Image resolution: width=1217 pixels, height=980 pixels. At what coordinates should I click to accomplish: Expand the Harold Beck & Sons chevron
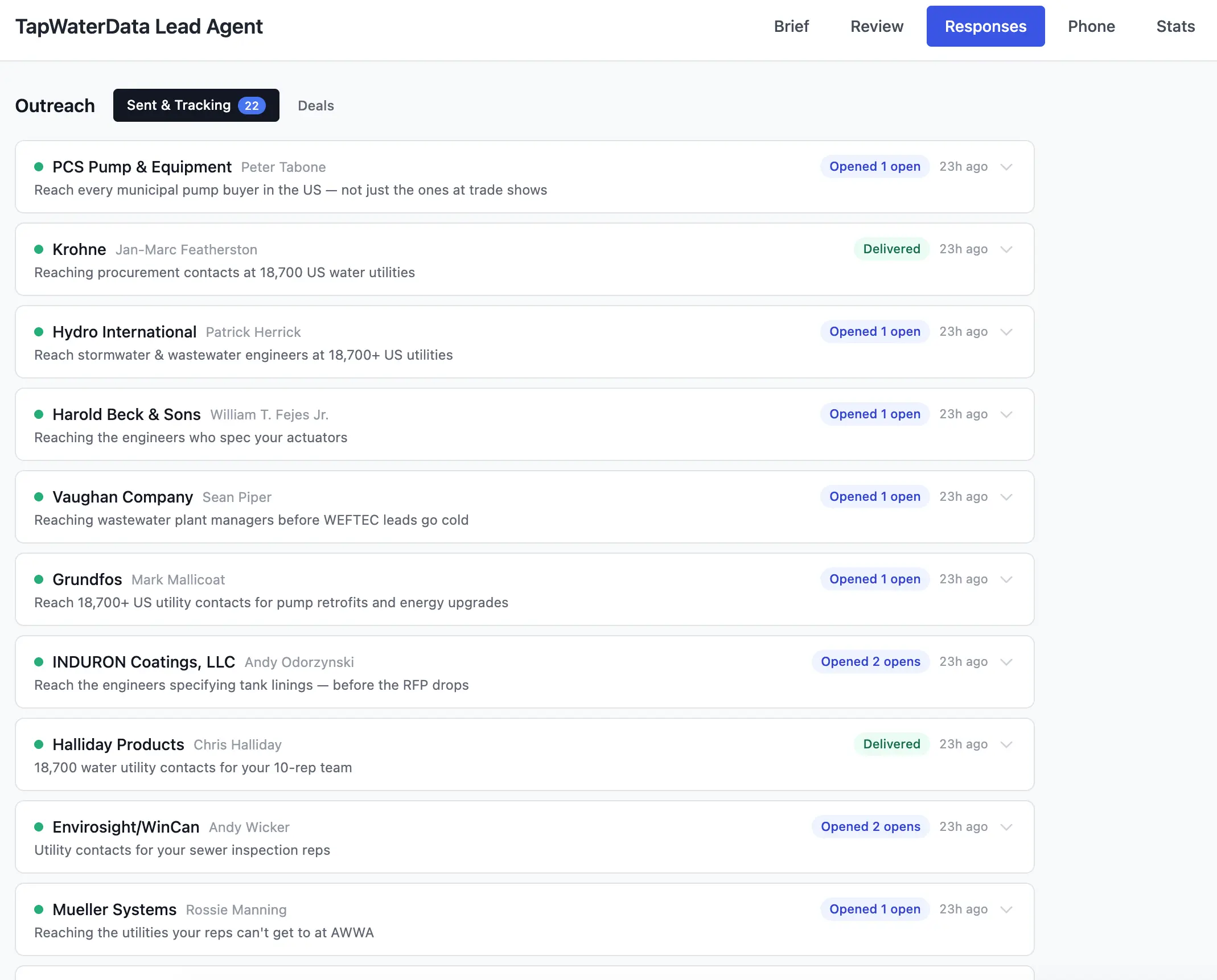pyautogui.click(x=1006, y=414)
